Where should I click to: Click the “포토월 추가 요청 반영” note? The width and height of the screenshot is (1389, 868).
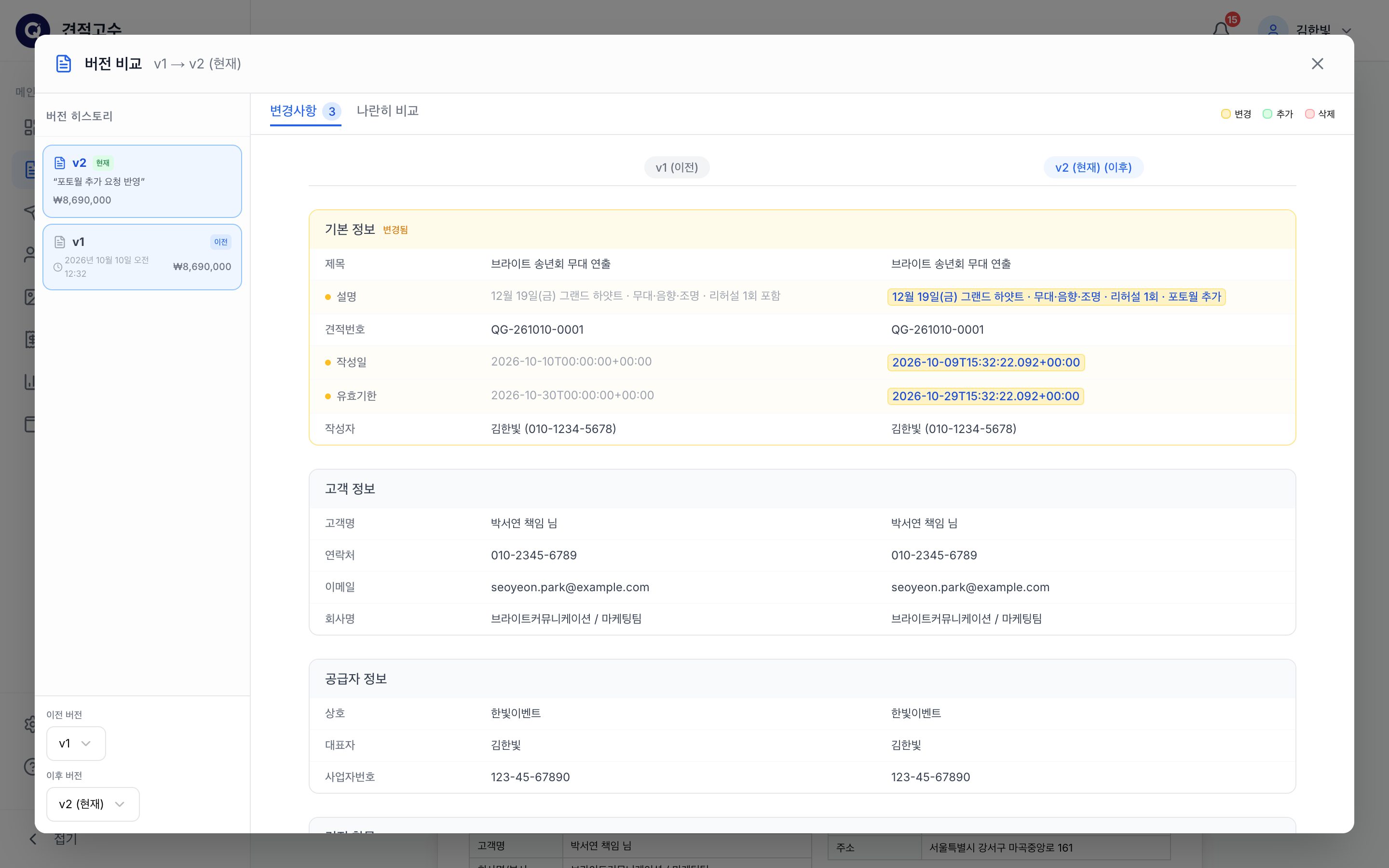pyautogui.click(x=99, y=182)
